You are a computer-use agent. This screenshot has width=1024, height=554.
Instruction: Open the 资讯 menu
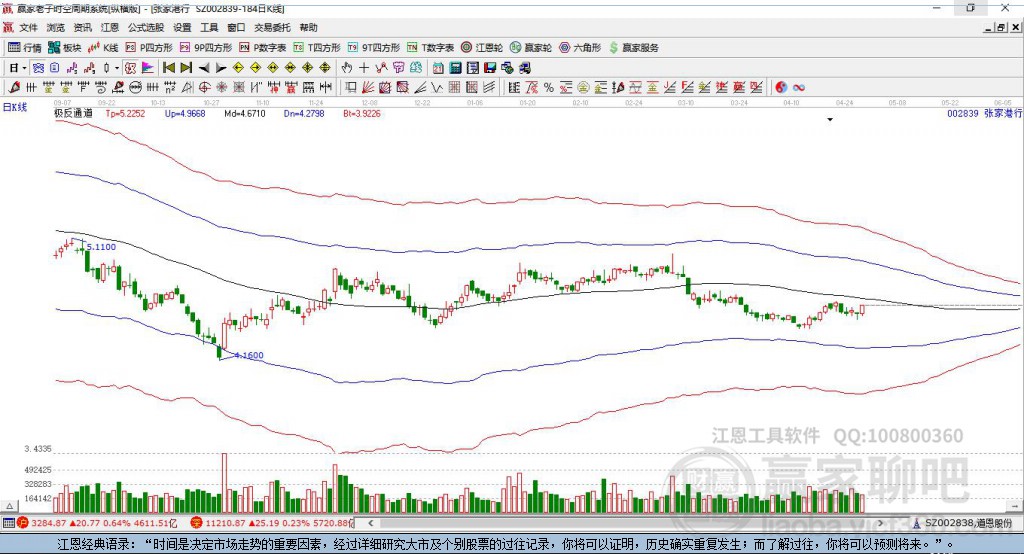pos(82,27)
